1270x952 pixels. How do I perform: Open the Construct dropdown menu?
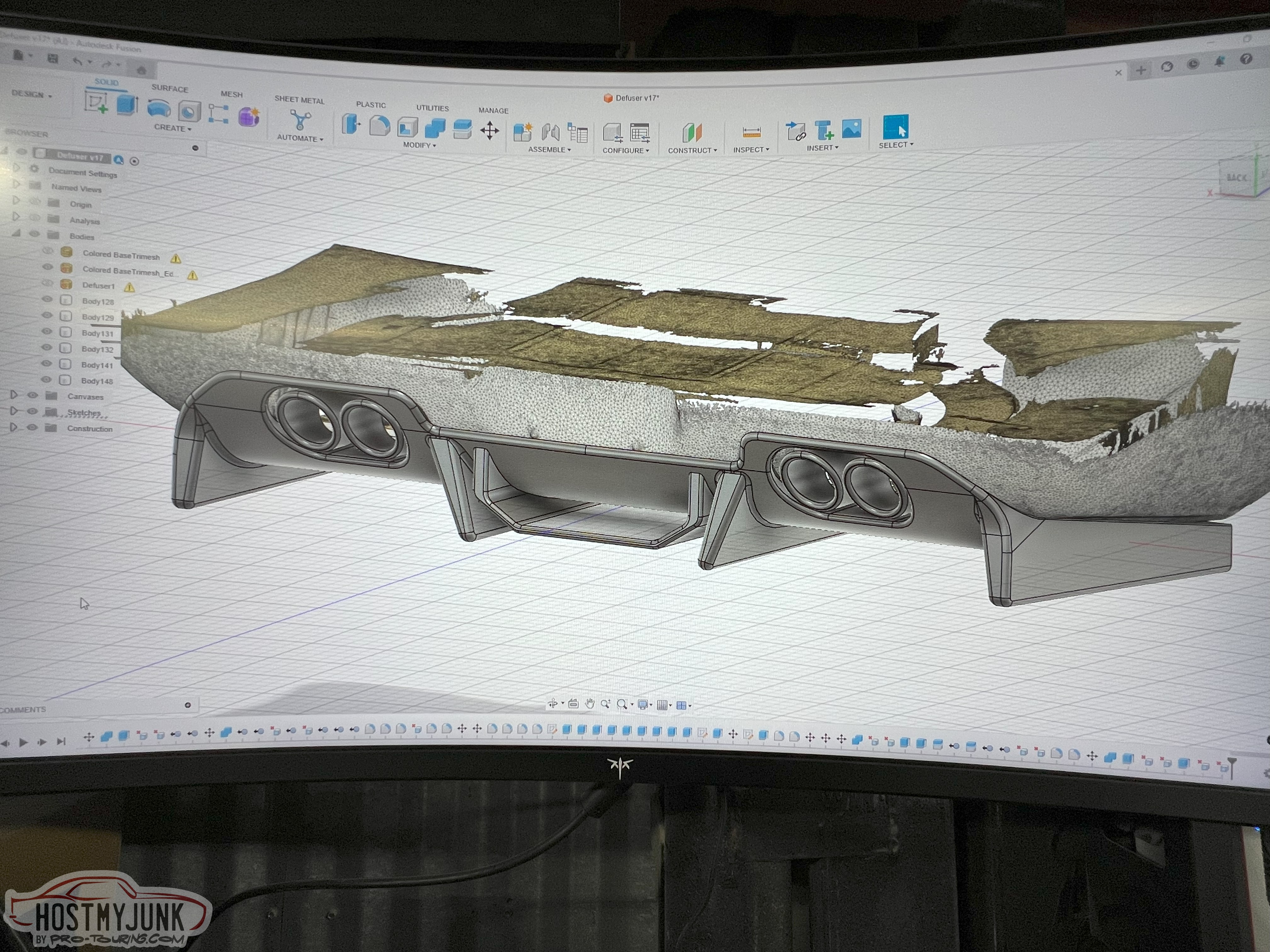point(692,150)
